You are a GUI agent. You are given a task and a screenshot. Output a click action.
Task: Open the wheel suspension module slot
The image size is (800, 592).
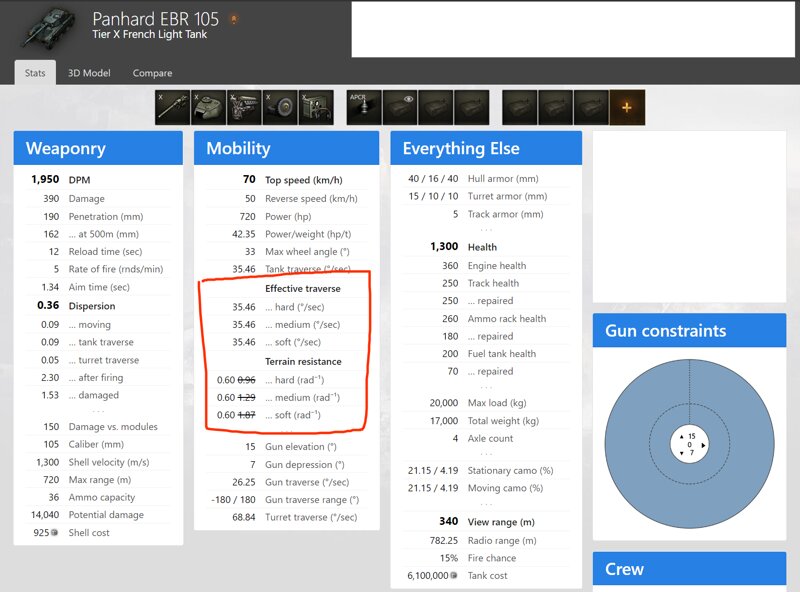pyautogui.click(x=280, y=107)
